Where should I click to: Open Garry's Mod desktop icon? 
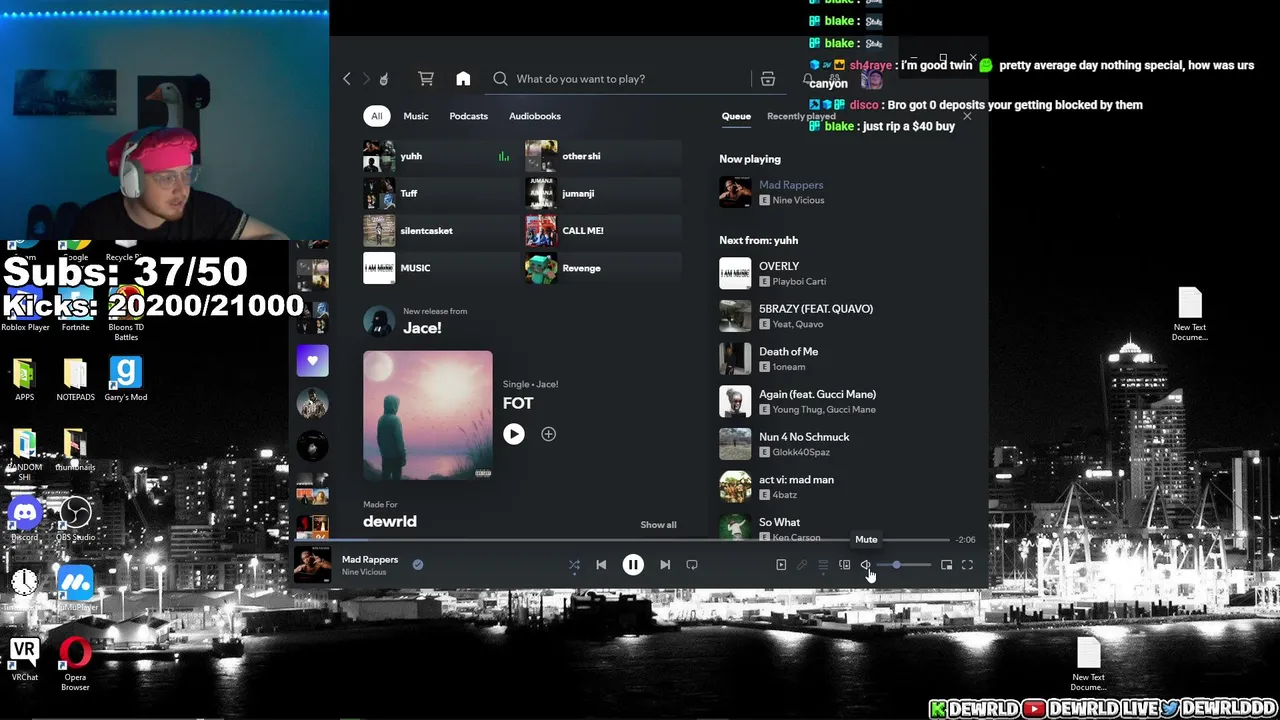click(x=125, y=379)
